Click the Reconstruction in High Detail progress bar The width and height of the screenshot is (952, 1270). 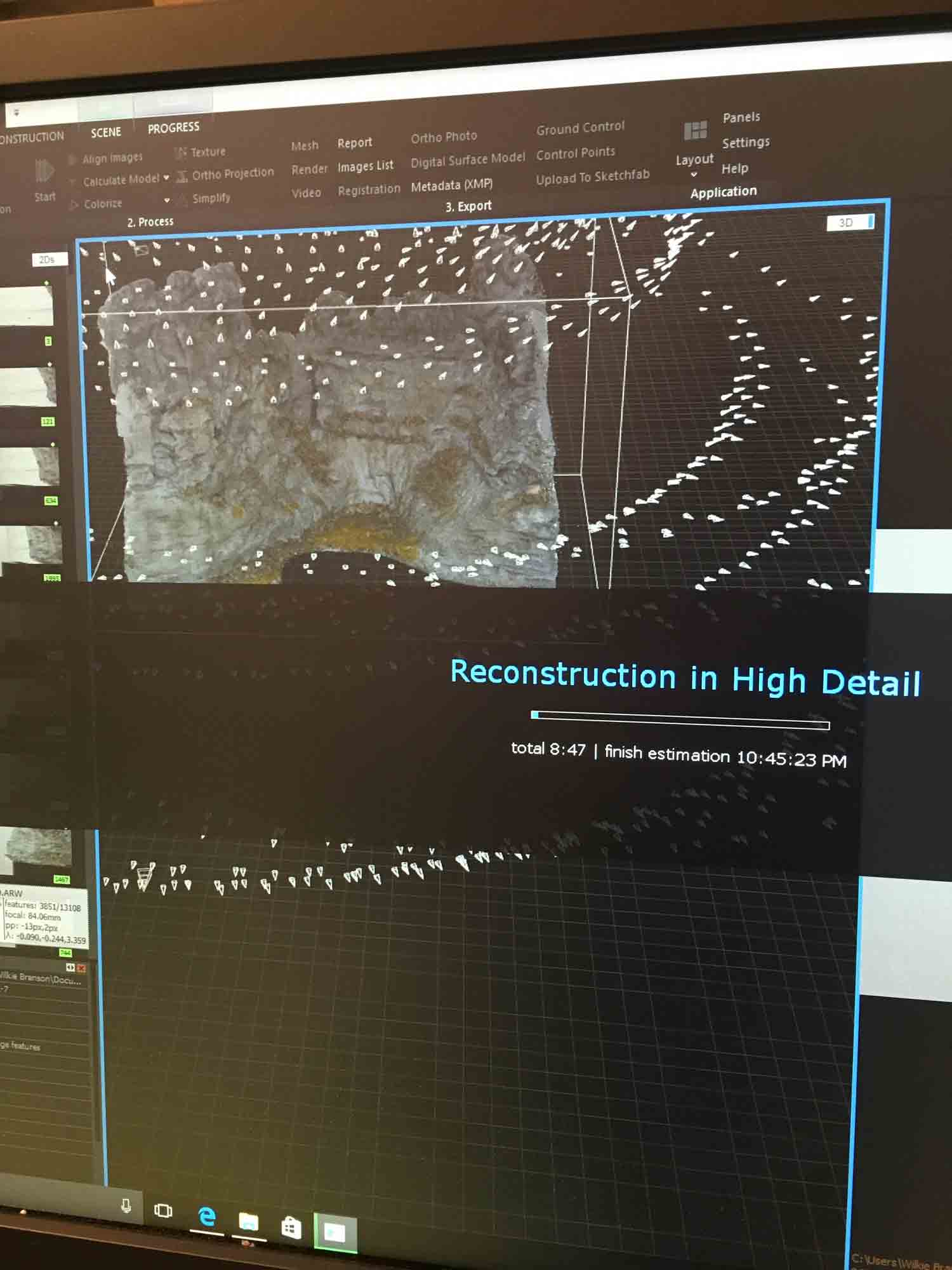tap(680, 720)
